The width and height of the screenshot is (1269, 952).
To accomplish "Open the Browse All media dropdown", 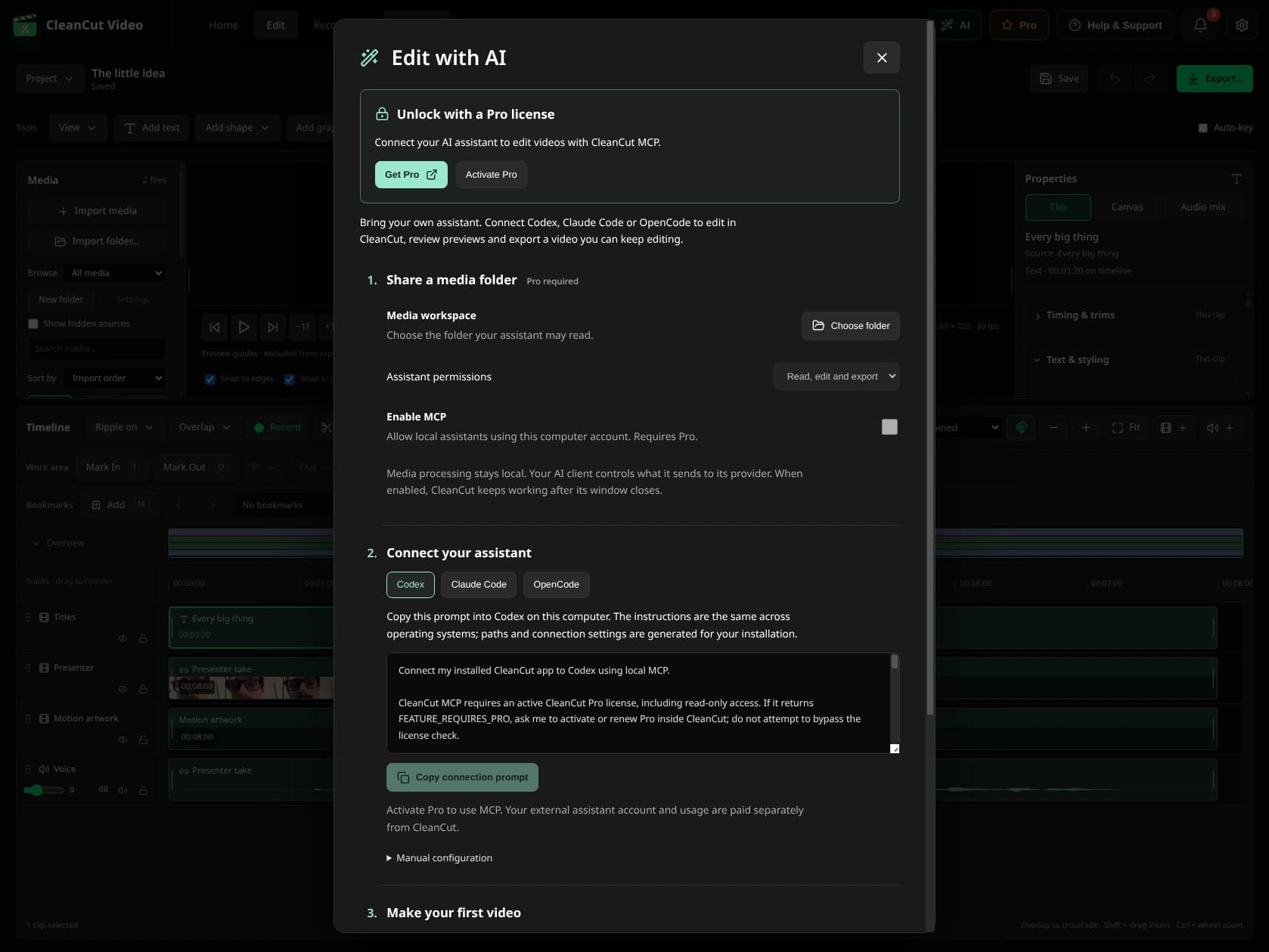I will [x=115, y=273].
